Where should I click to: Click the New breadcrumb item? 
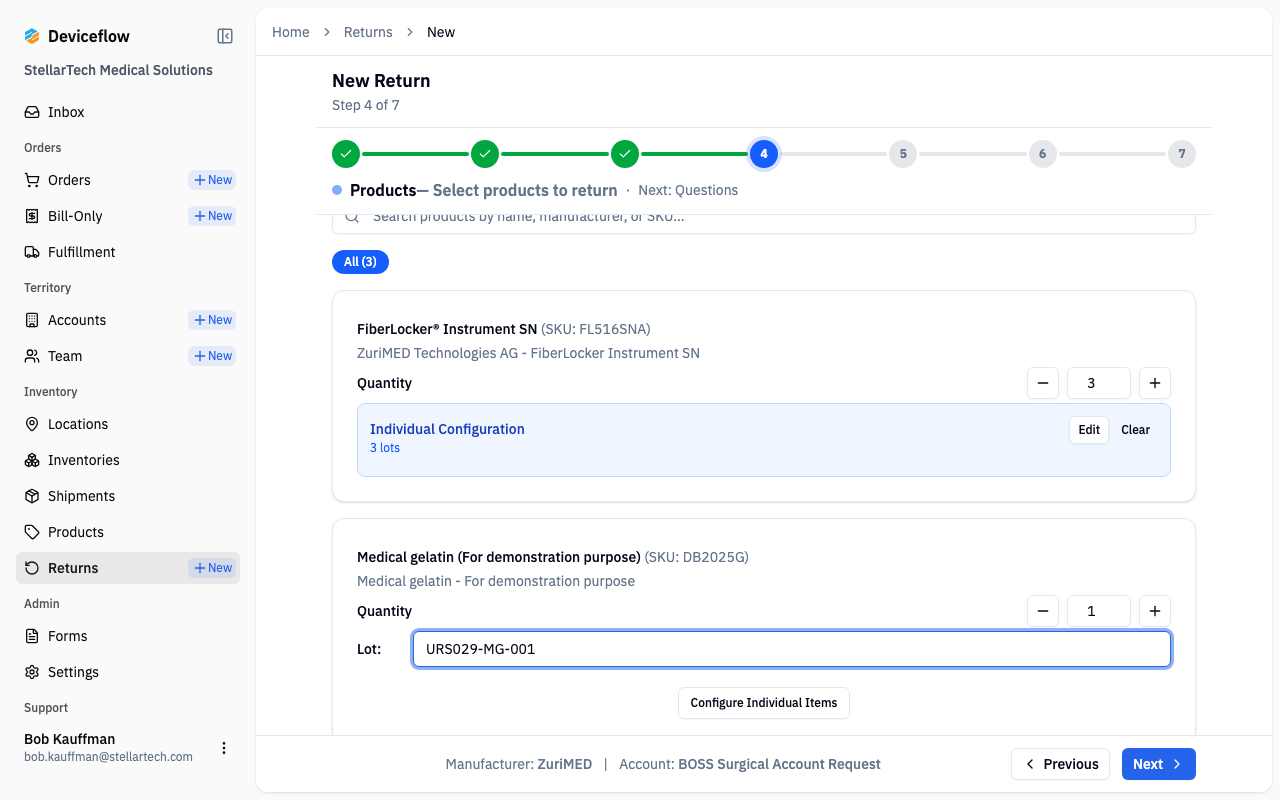tap(441, 32)
